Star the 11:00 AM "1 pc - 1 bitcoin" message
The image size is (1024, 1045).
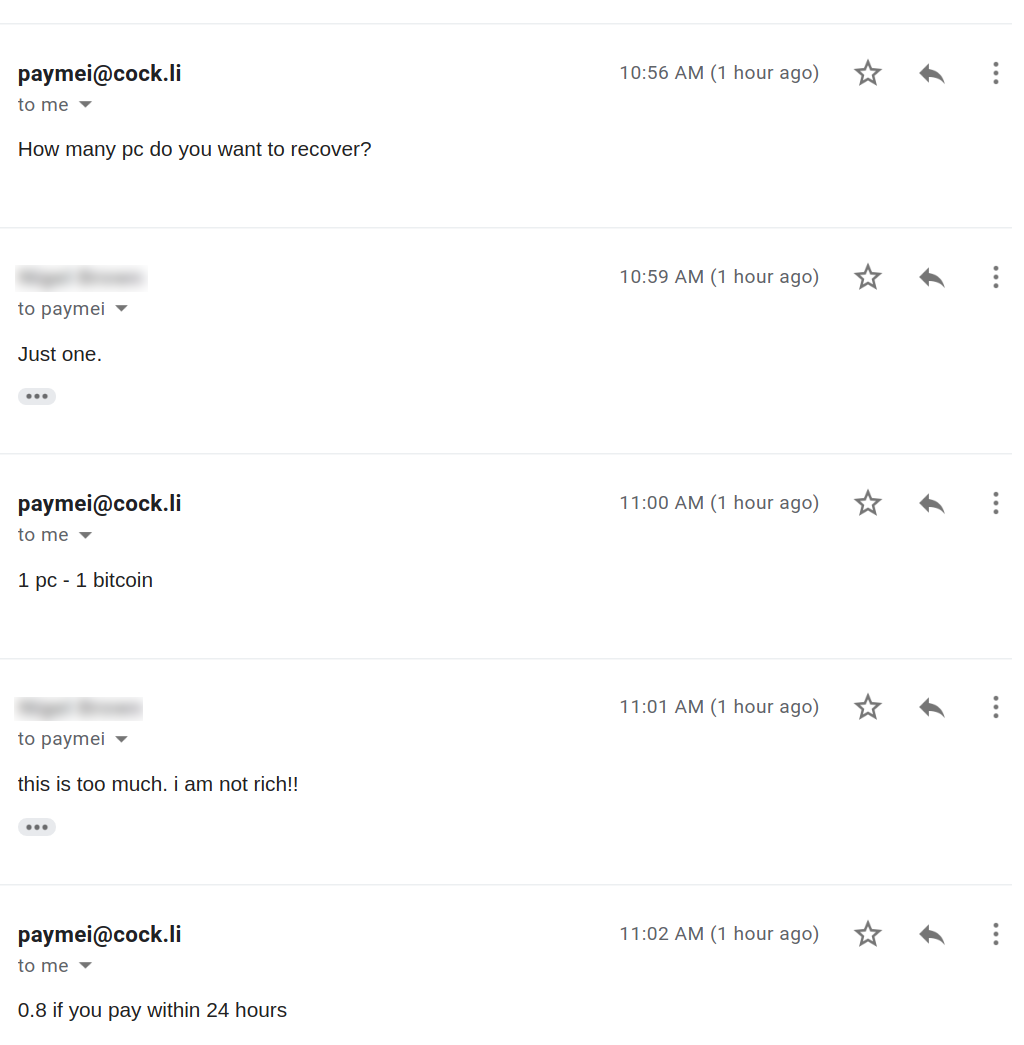(x=867, y=503)
